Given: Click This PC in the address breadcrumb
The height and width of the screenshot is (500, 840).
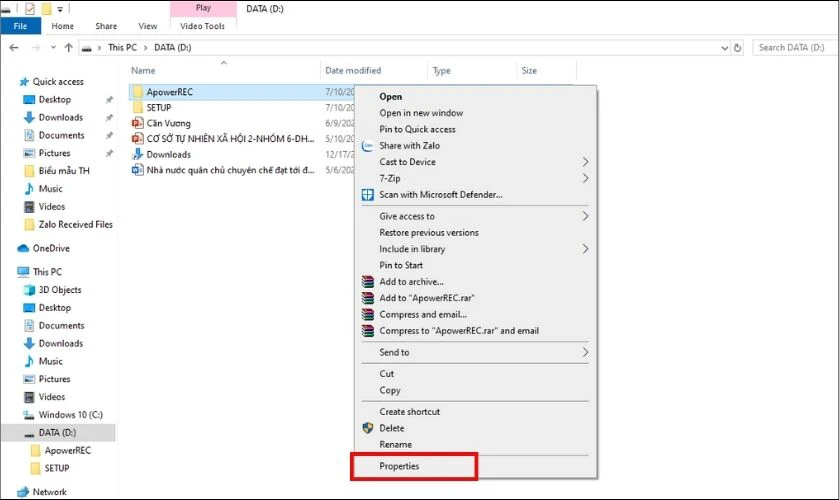Looking at the screenshot, I should (x=122, y=47).
